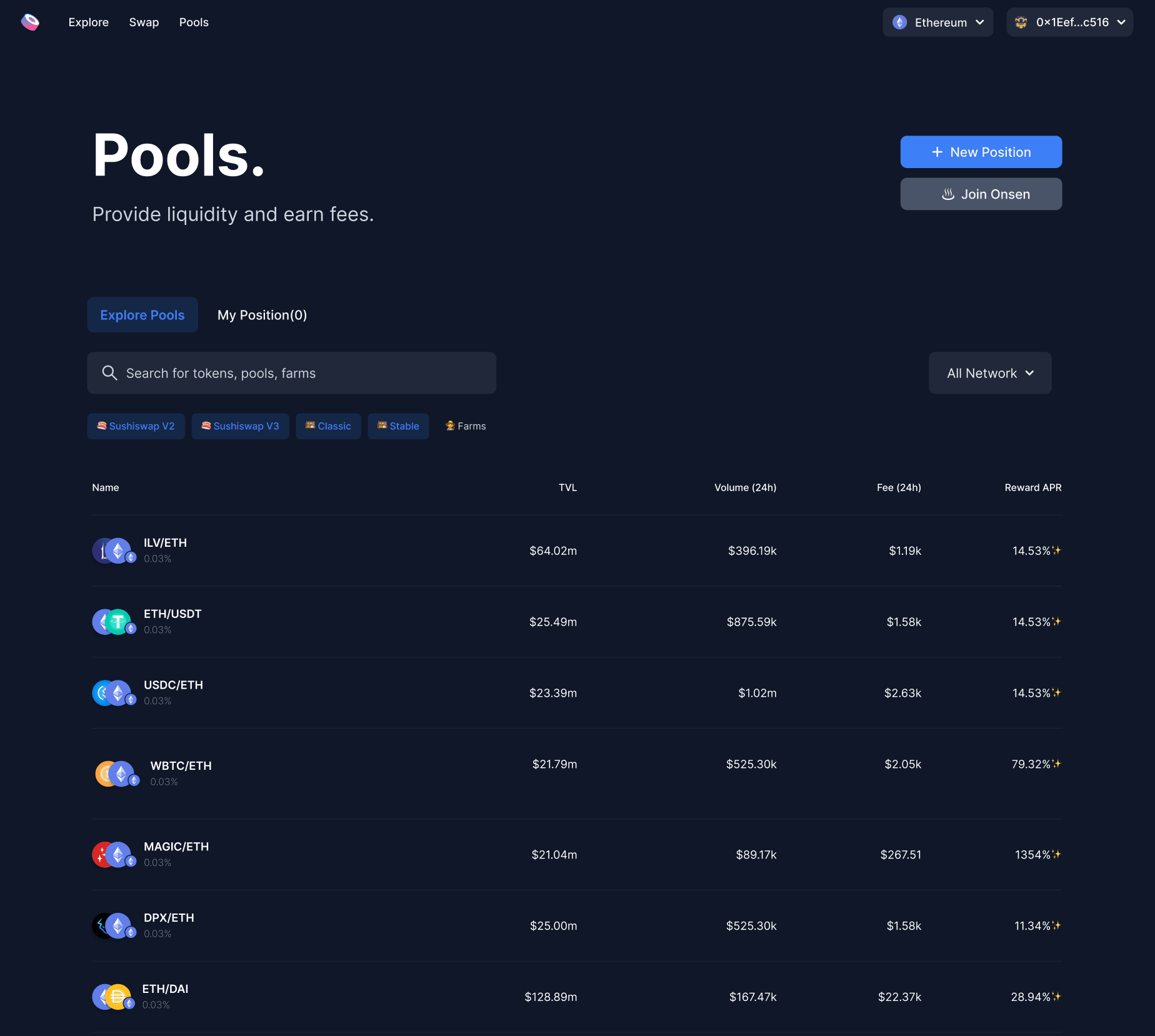
Task: Click the $89.17k volume value
Action: click(x=756, y=854)
